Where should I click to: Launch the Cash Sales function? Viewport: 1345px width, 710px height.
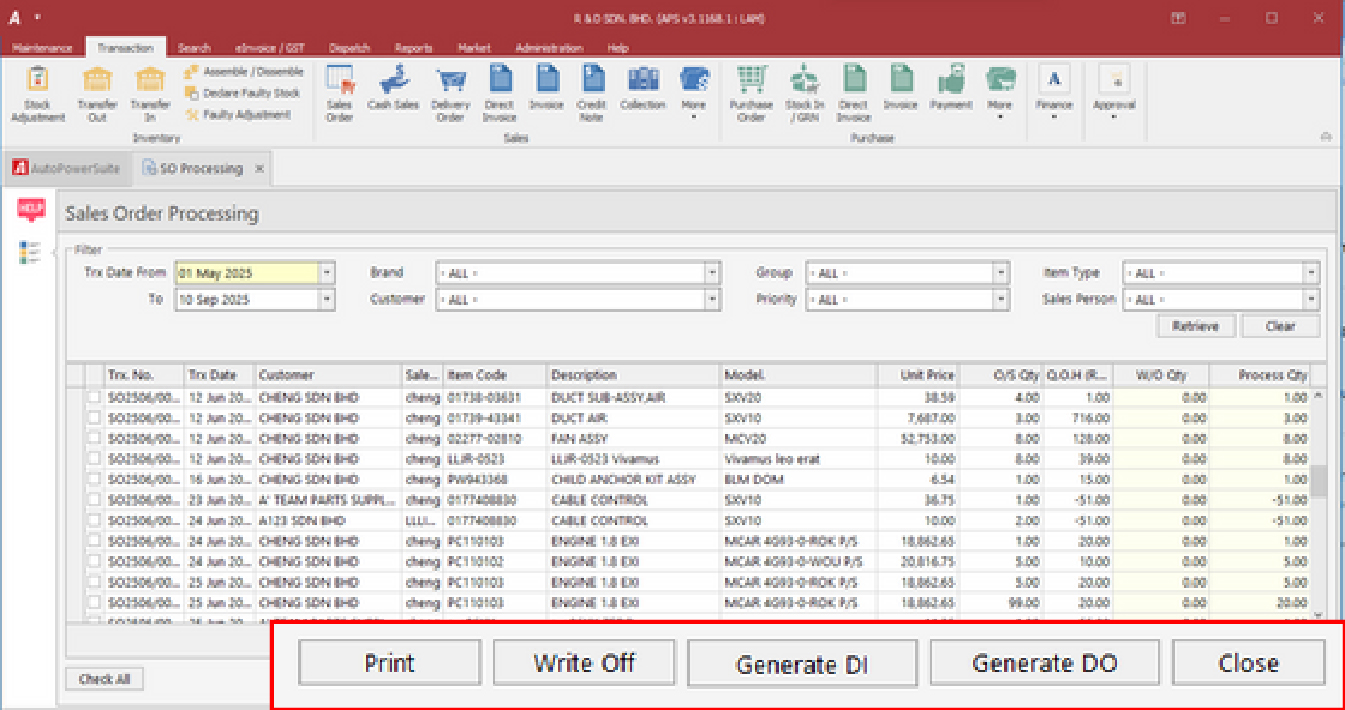tap(393, 80)
